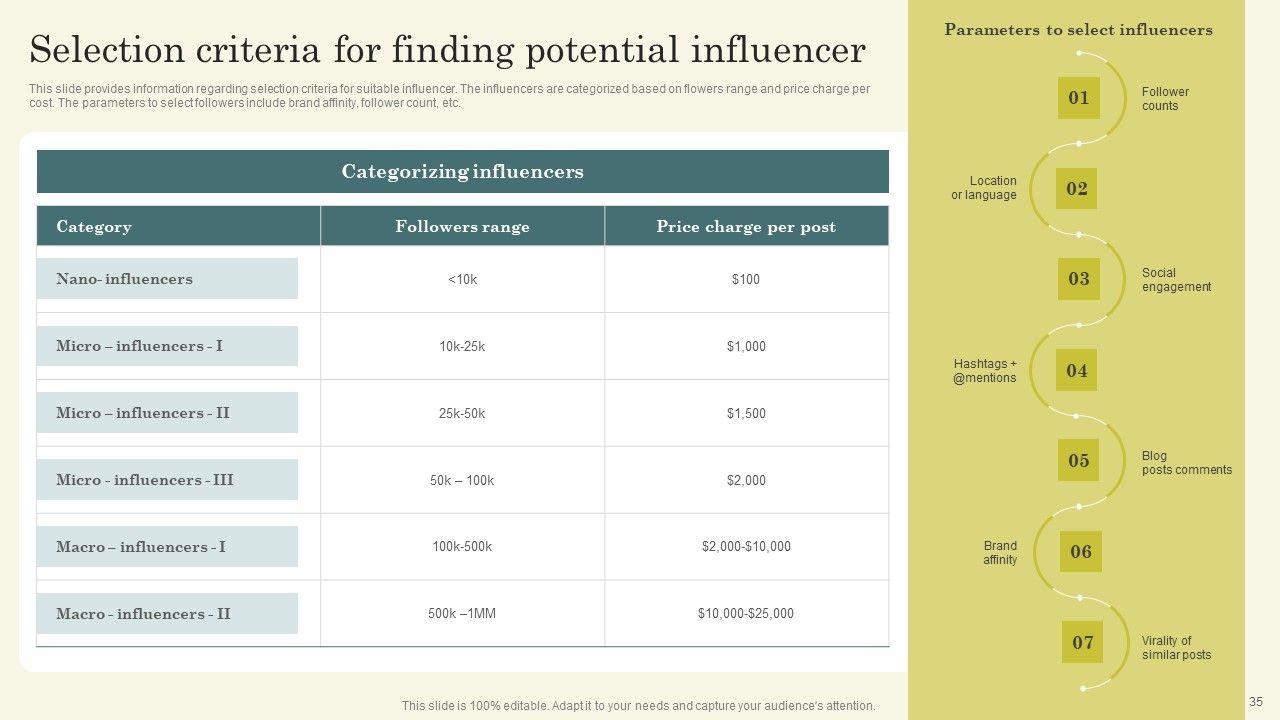This screenshot has height=720, width=1280.
Task: Select the Categorizing influencers table banner
Action: [x=462, y=172]
